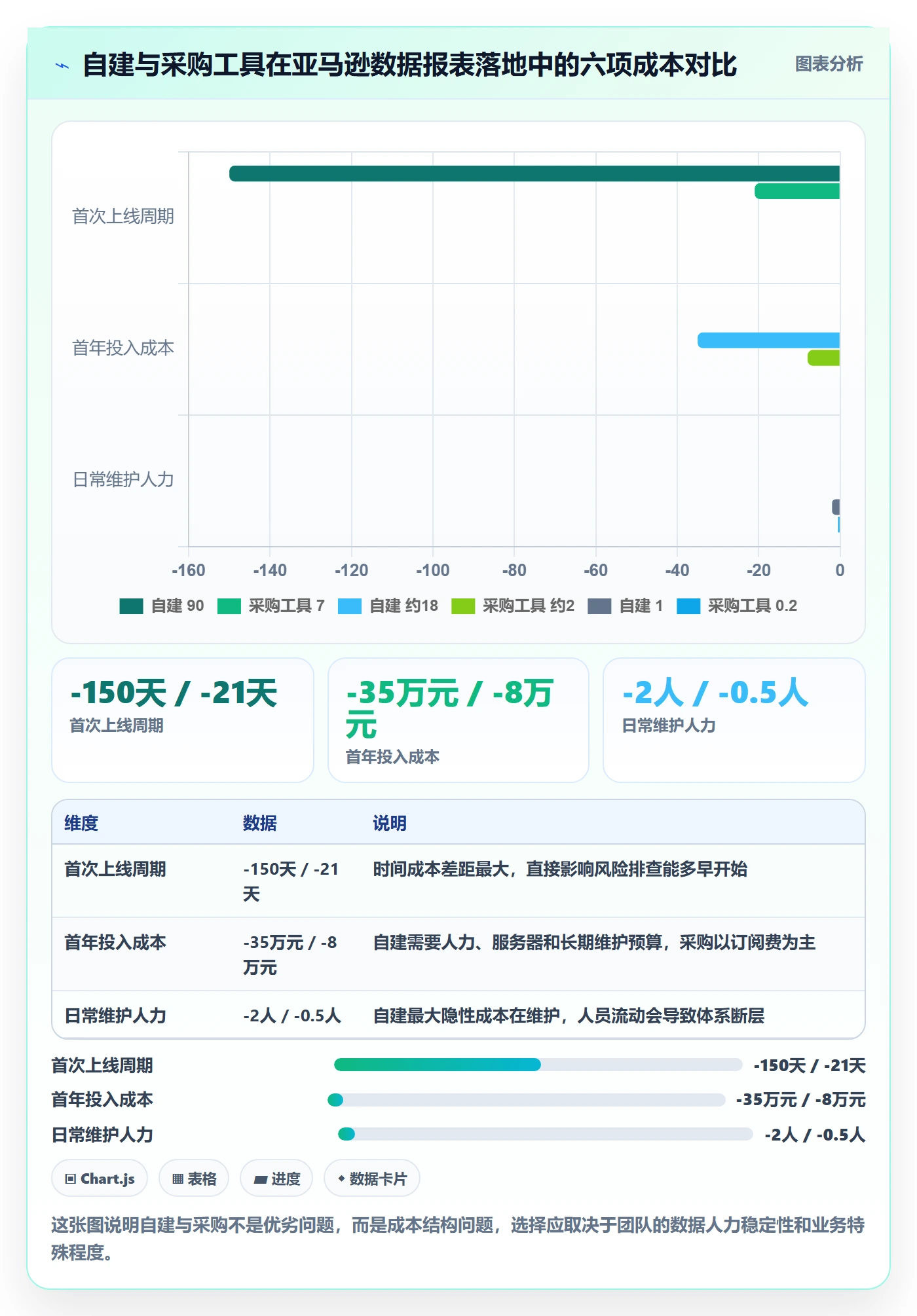The image size is (917, 1316).
Task: Select the 表格 tag chip
Action: (194, 1179)
